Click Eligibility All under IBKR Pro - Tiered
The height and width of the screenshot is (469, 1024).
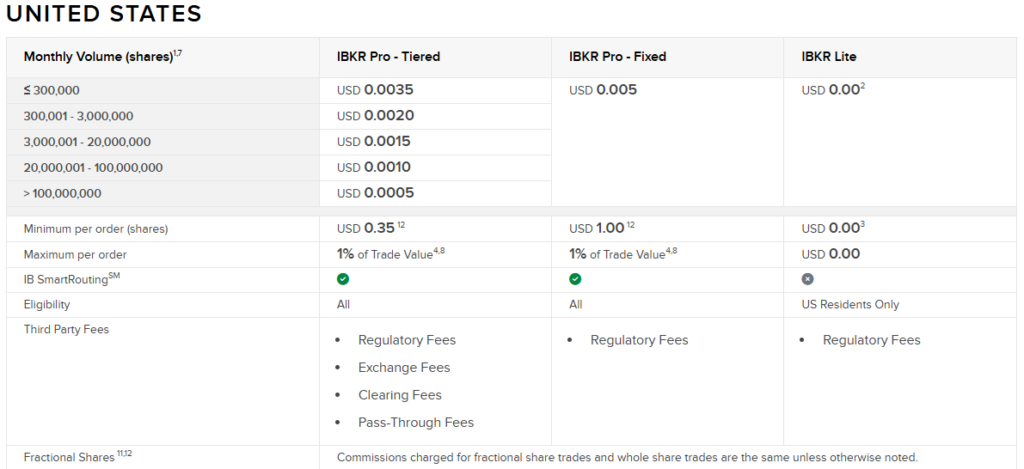coord(344,304)
